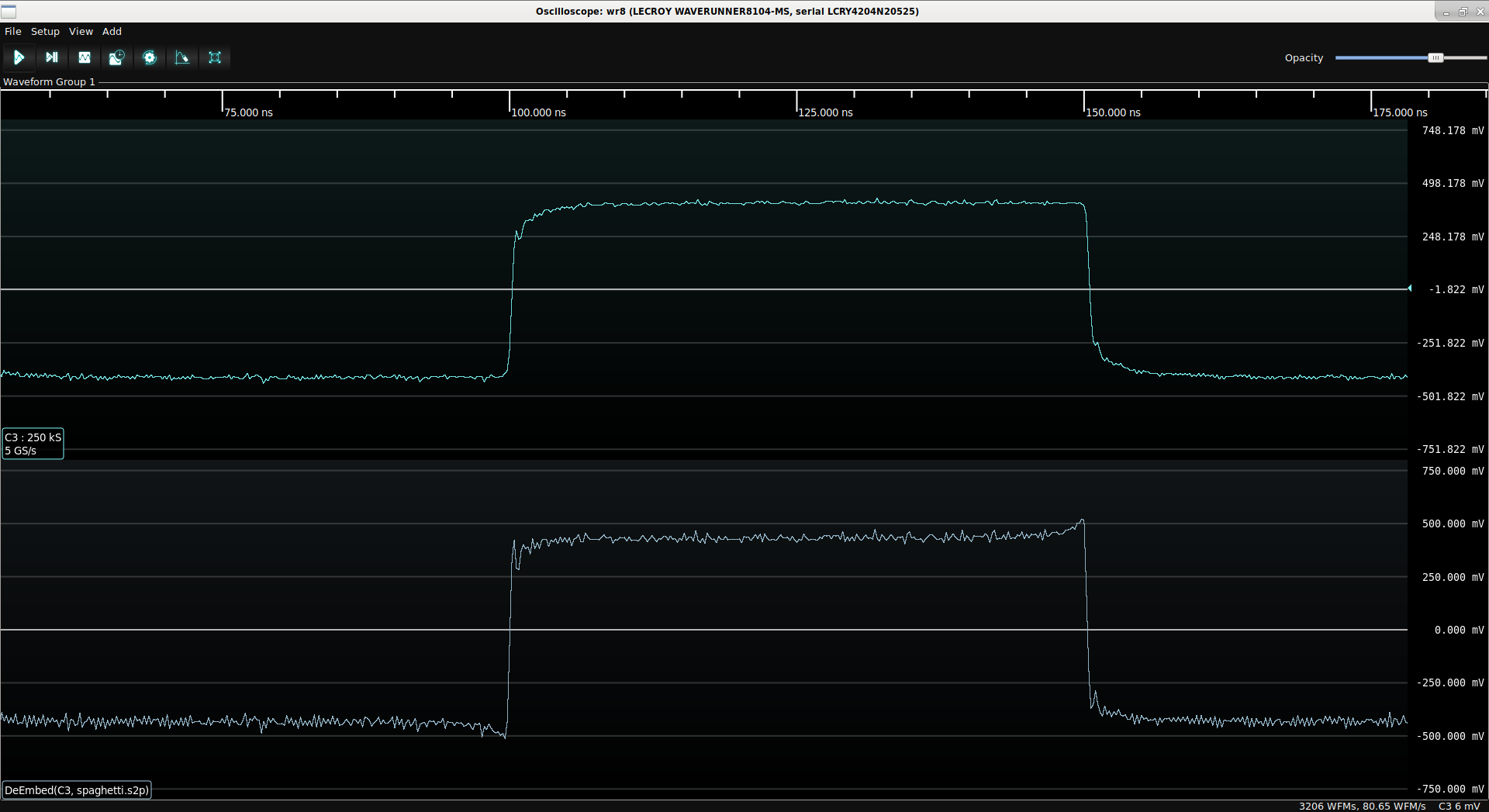Click the -1.822 mV scale label
This screenshot has width=1489, height=812.
click(1456, 289)
